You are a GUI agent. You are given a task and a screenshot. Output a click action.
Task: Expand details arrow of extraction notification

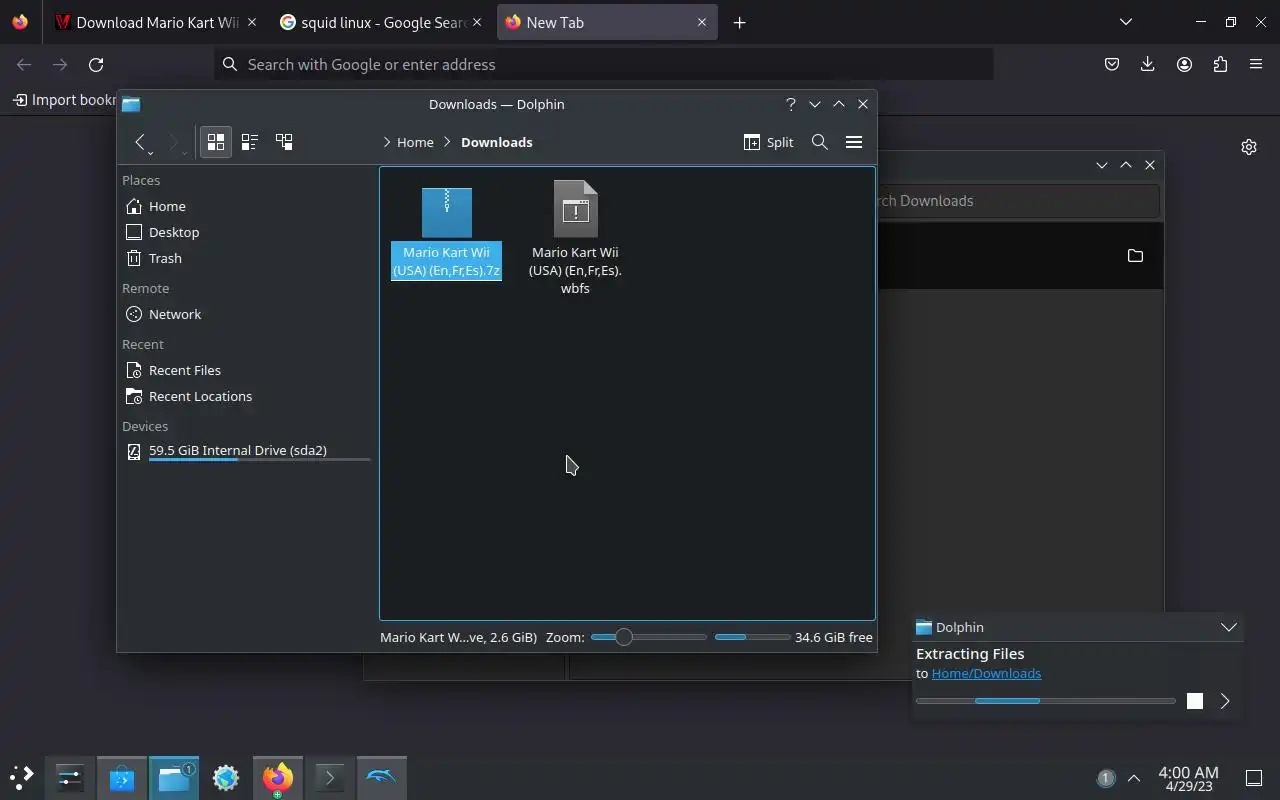(x=1225, y=701)
